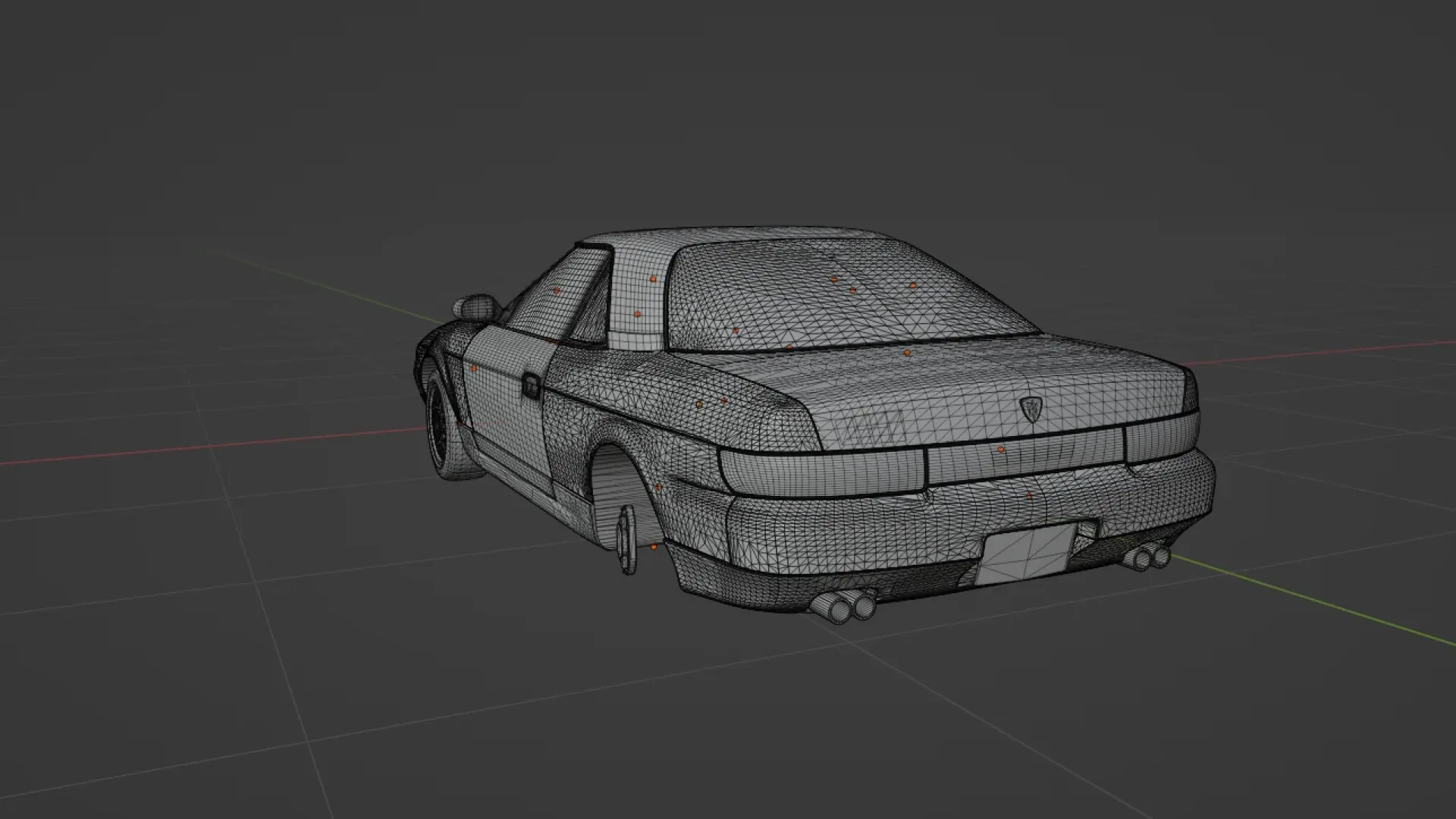Select the C-pillar panel behind side window
The width and height of the screenshot is (1456, 819).
tap(635, 300)
